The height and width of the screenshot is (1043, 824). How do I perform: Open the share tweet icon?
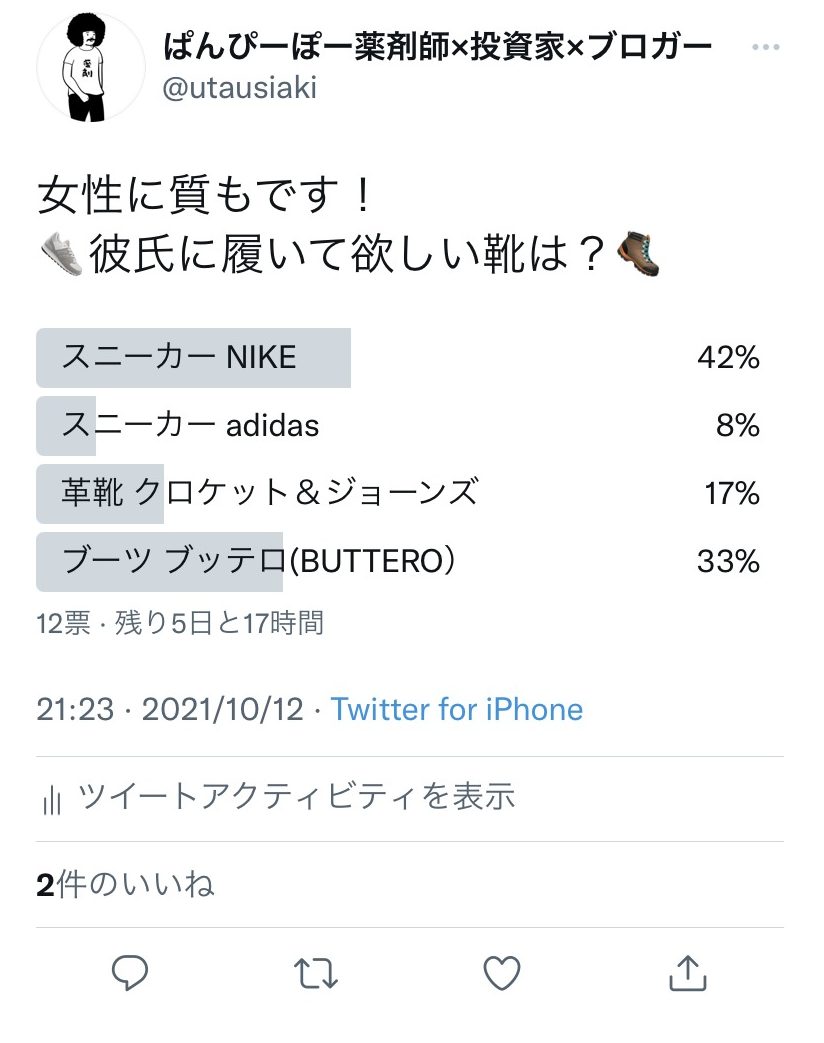(x=687, y=972)
